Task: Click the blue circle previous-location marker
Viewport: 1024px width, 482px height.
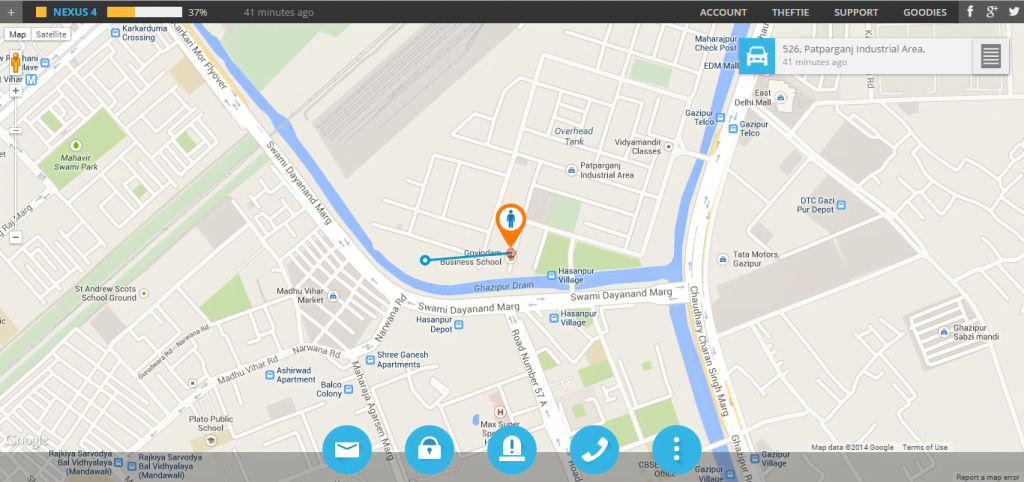Action: pos(424,260)
